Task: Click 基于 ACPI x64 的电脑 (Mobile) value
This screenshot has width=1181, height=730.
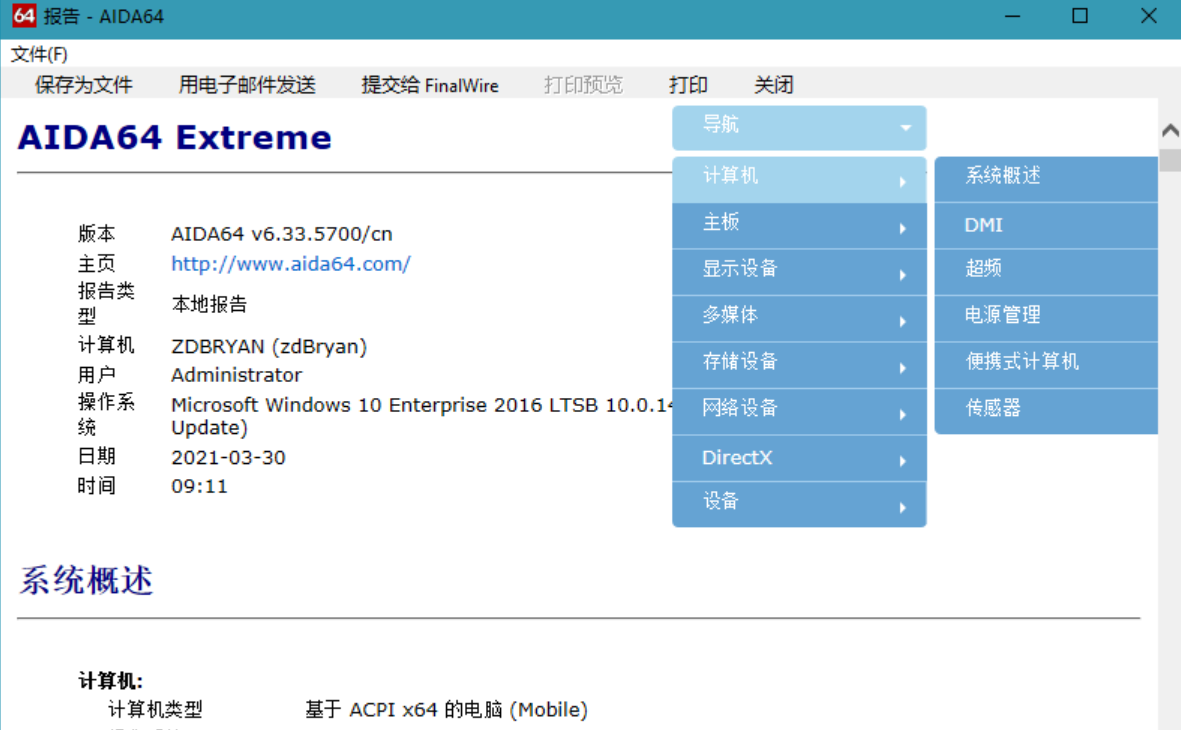Action: (x=447, y=710)
